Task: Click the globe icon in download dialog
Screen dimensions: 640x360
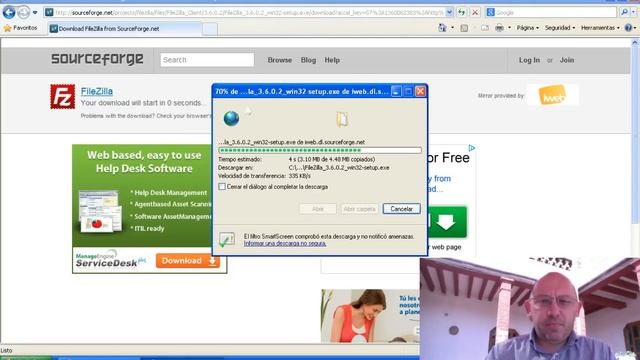Action: tap(231, 118)
